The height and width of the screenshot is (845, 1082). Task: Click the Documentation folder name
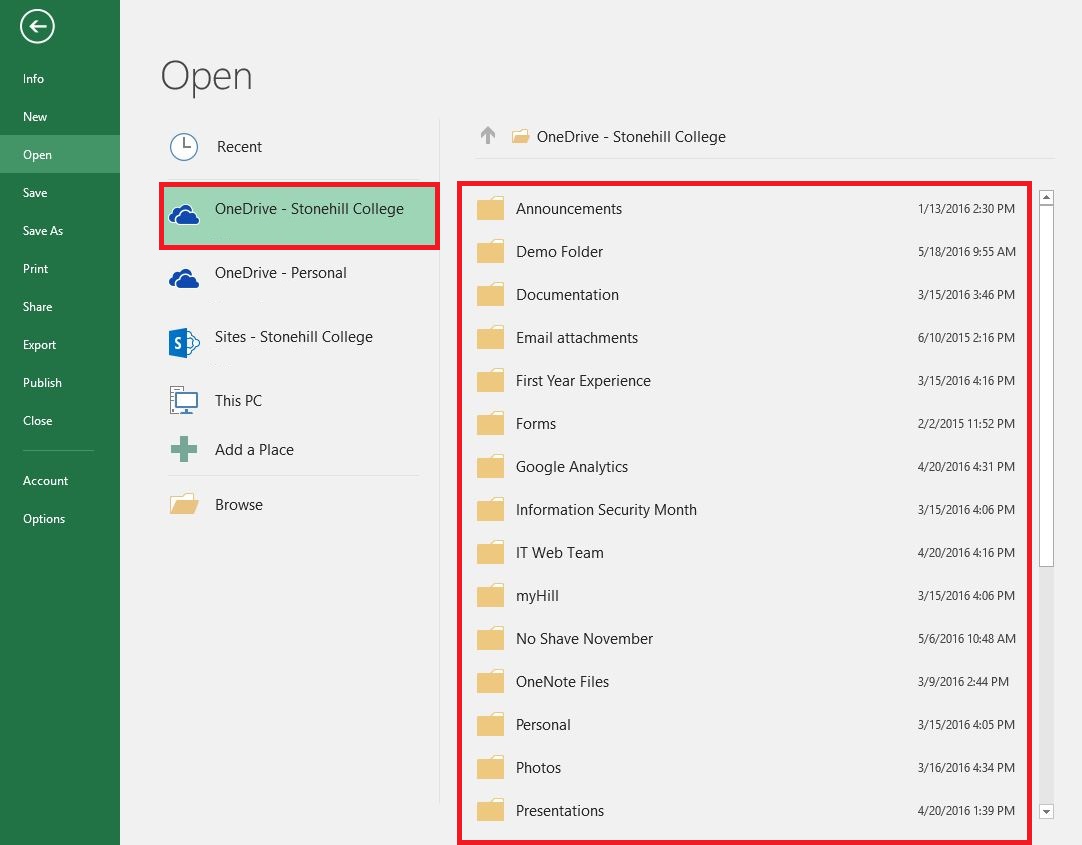click(x=568, y=295)
